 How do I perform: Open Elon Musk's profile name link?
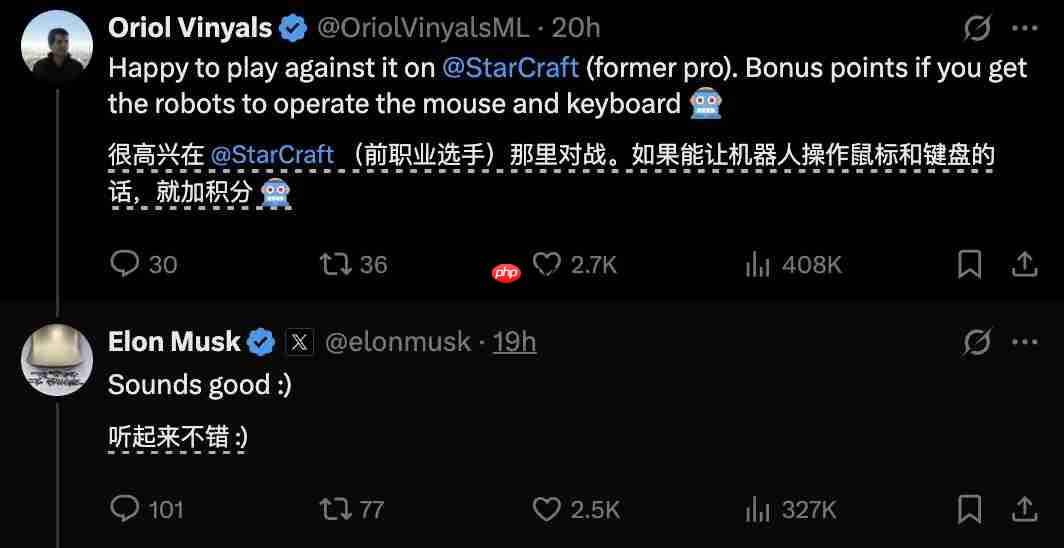[174, 342]
